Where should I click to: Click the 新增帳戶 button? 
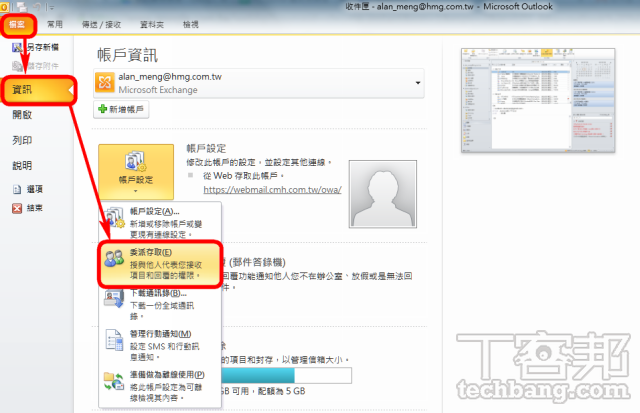(x=121, y=109)
